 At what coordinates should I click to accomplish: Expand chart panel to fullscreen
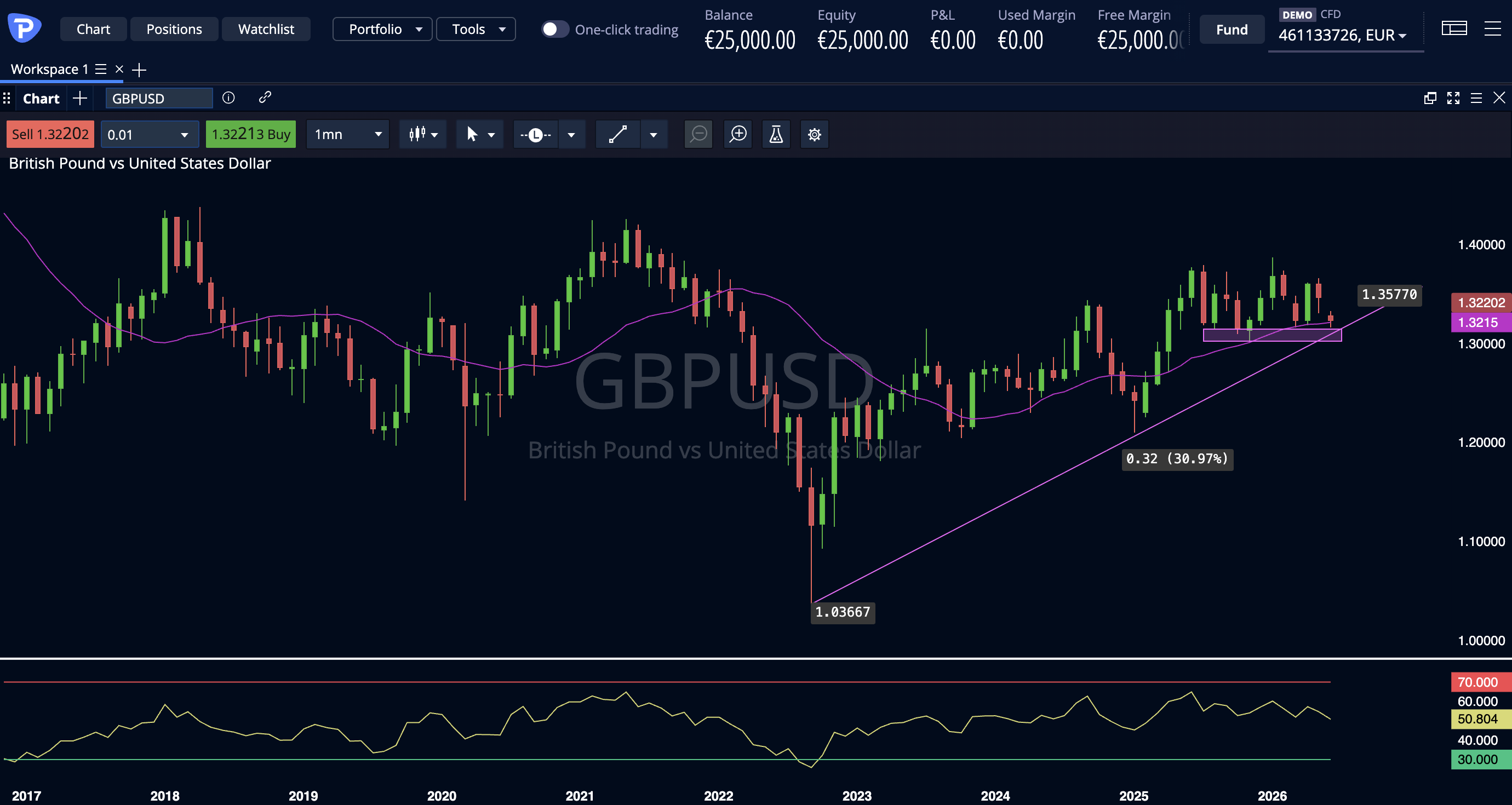pyautogui.click(x=1453, y=98)
